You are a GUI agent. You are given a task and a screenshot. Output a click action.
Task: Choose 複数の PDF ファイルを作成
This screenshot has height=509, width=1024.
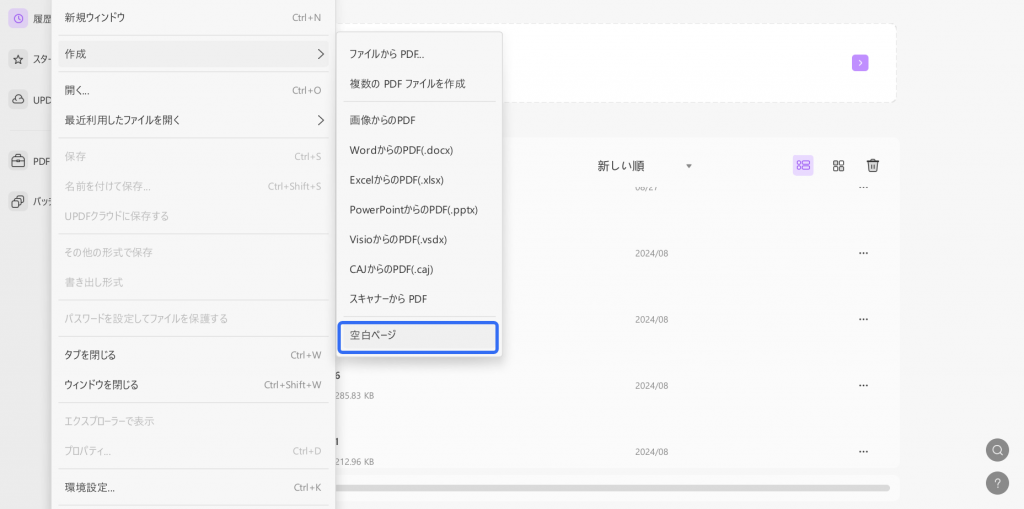pyautogui.click(x=419, y=84)
